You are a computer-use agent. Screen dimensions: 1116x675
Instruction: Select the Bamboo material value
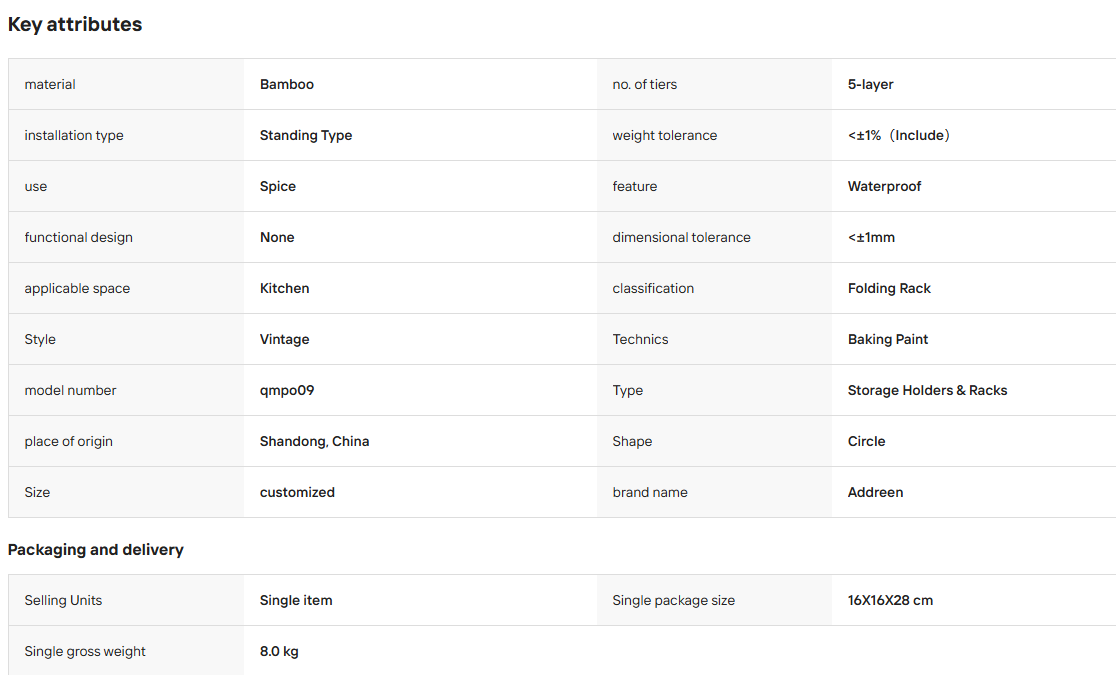(x=287, y=84)
